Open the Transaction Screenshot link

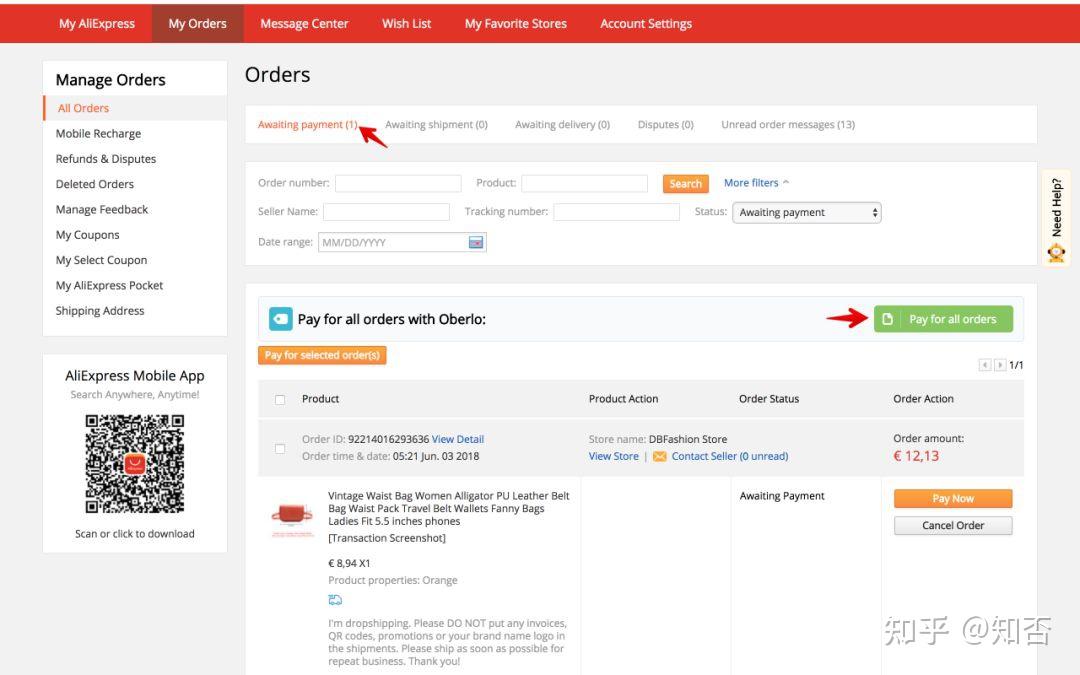point(387,538)
